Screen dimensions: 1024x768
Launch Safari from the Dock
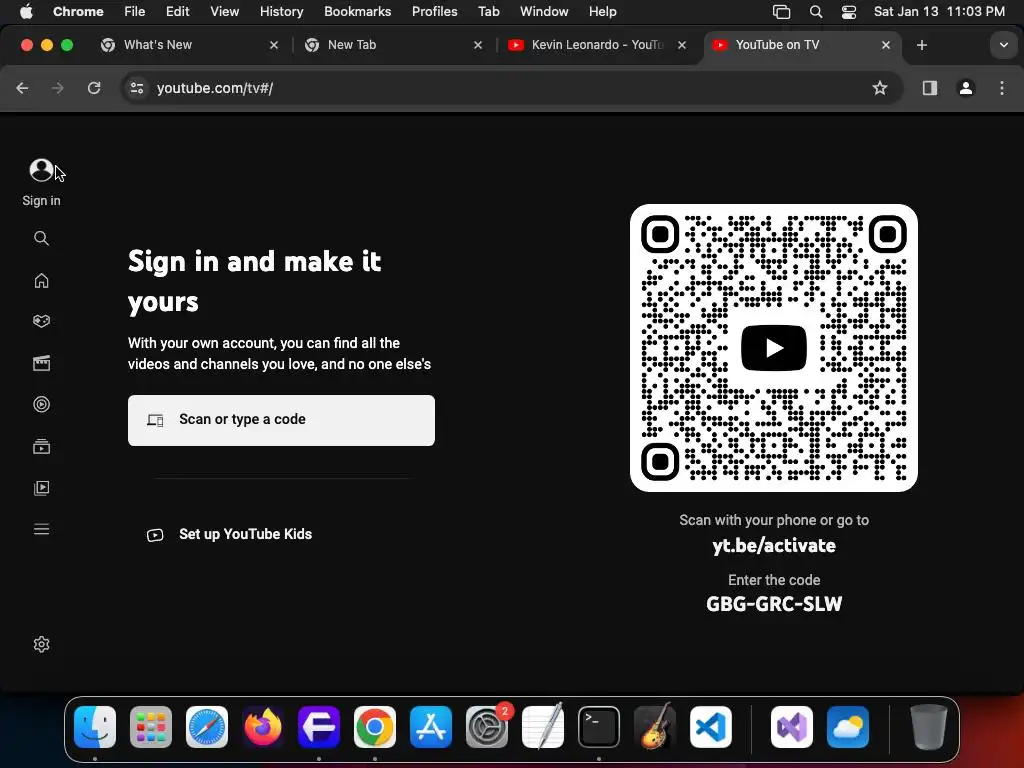click(207, 727)
